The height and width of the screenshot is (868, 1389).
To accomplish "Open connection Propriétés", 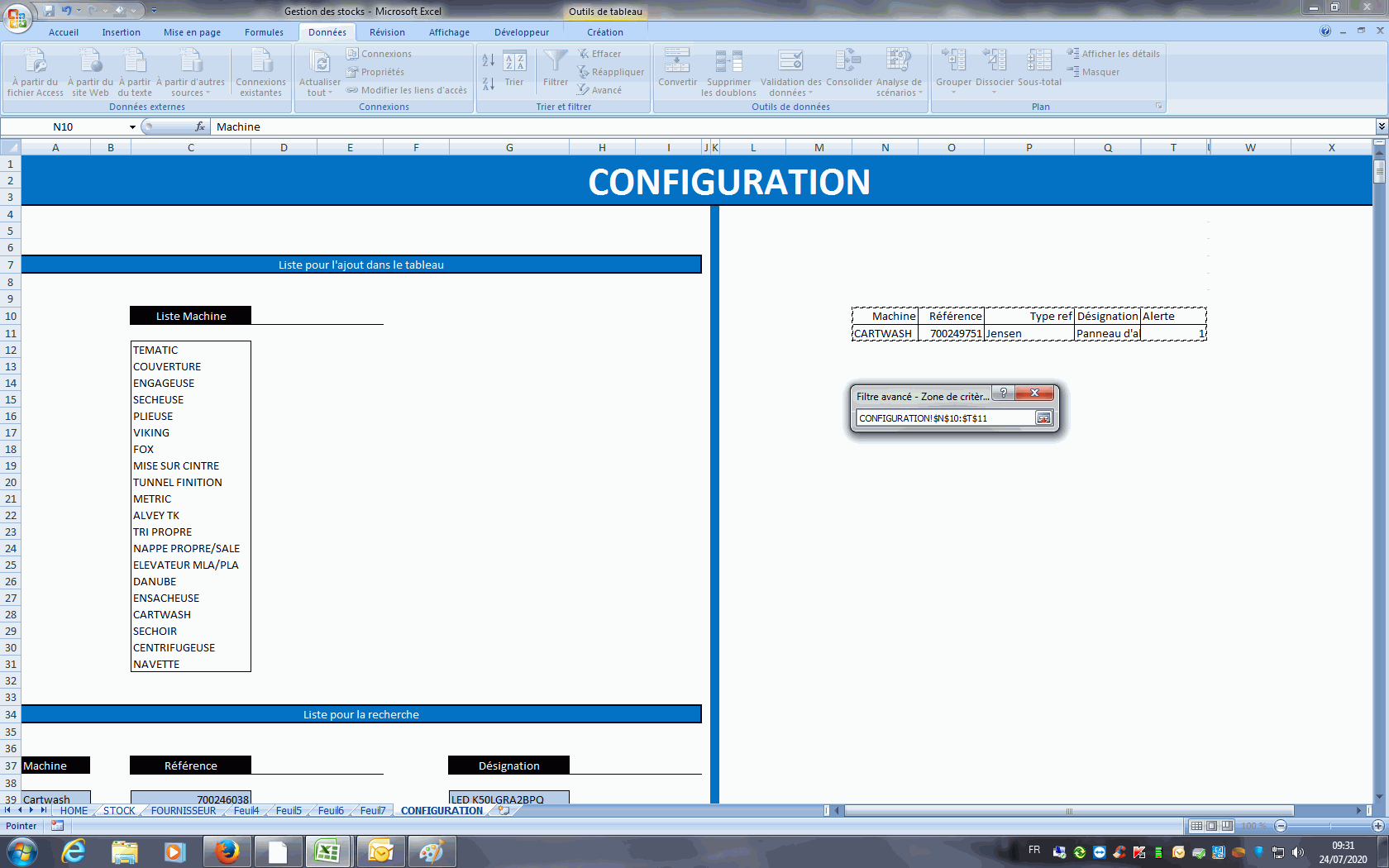I will pos(376,72).
